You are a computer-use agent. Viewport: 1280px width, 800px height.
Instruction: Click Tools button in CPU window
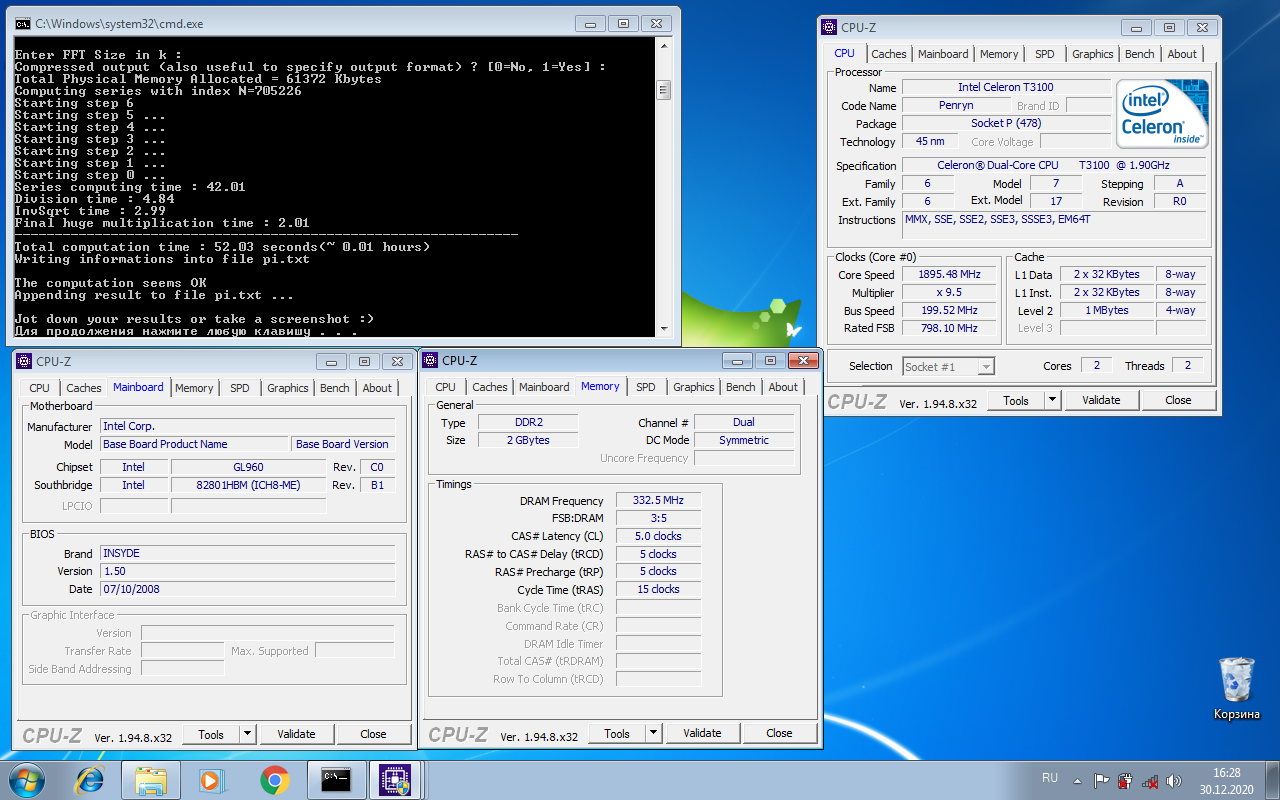[1016, 400]
